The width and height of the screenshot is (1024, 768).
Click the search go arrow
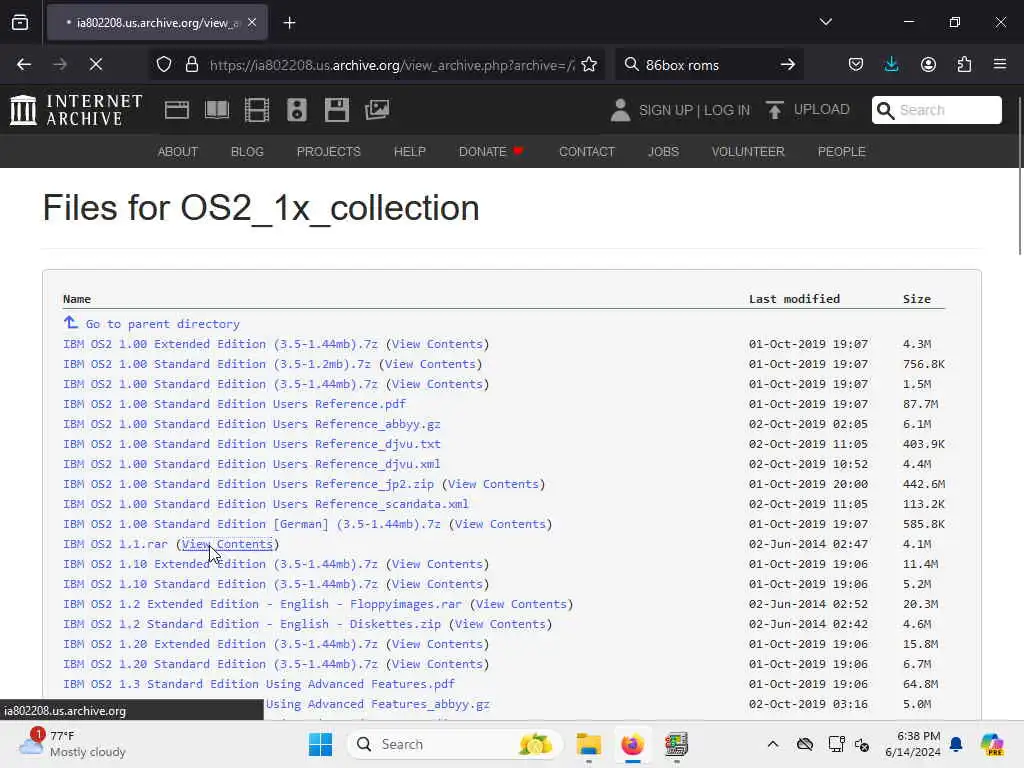click(788, 65)
